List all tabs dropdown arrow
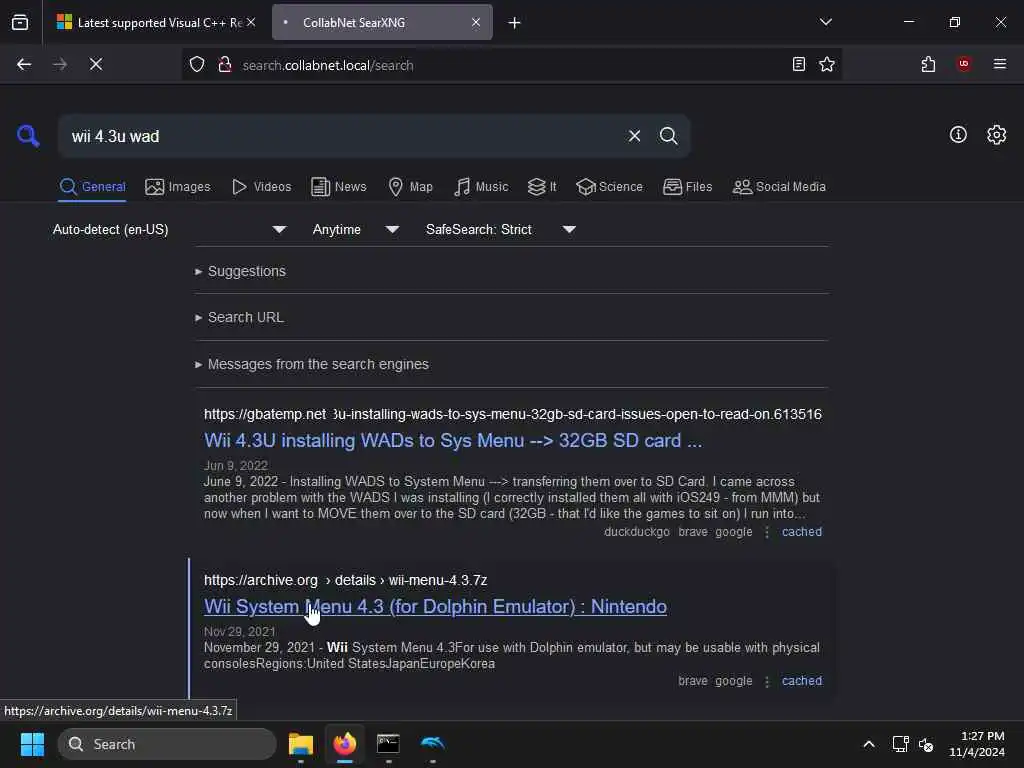Image resolution: width=1024 pixels, height=768 pixels. 825,22
